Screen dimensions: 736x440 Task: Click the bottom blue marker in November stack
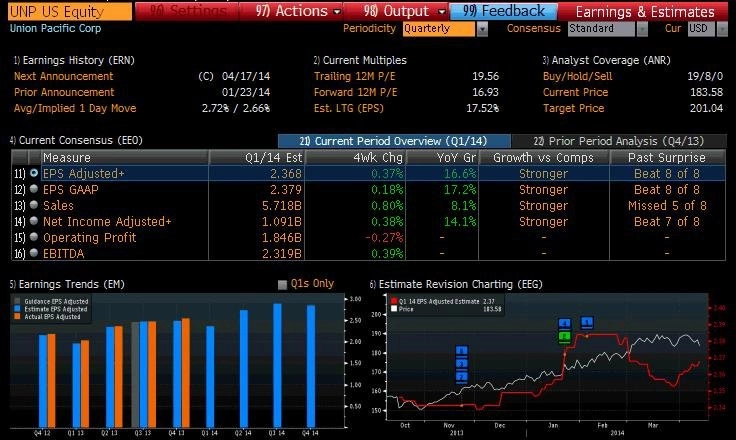point(462,376)
